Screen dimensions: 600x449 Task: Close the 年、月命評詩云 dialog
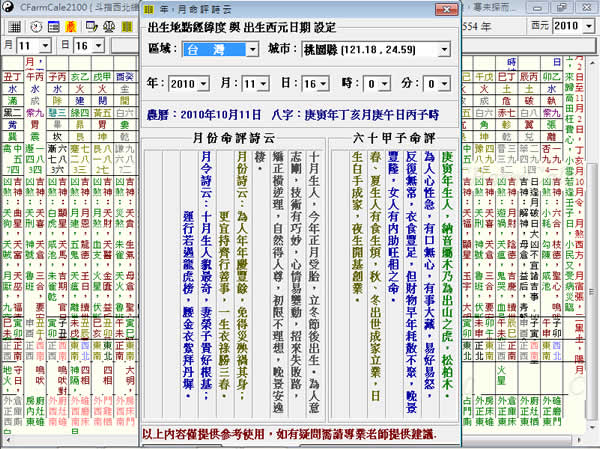[x=446, y=9]
